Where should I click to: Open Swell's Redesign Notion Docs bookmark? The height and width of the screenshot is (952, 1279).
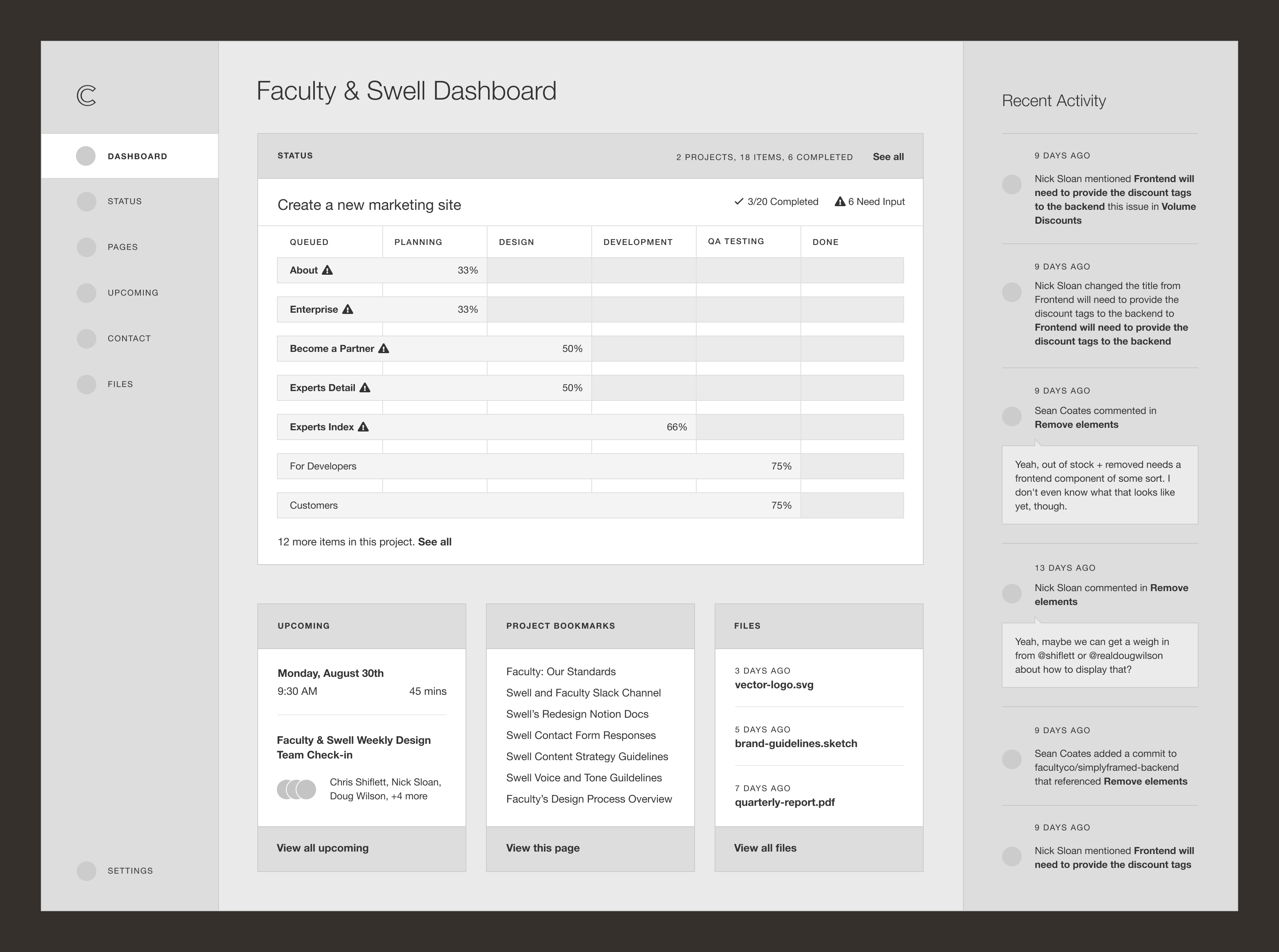(x=577, y=714)
